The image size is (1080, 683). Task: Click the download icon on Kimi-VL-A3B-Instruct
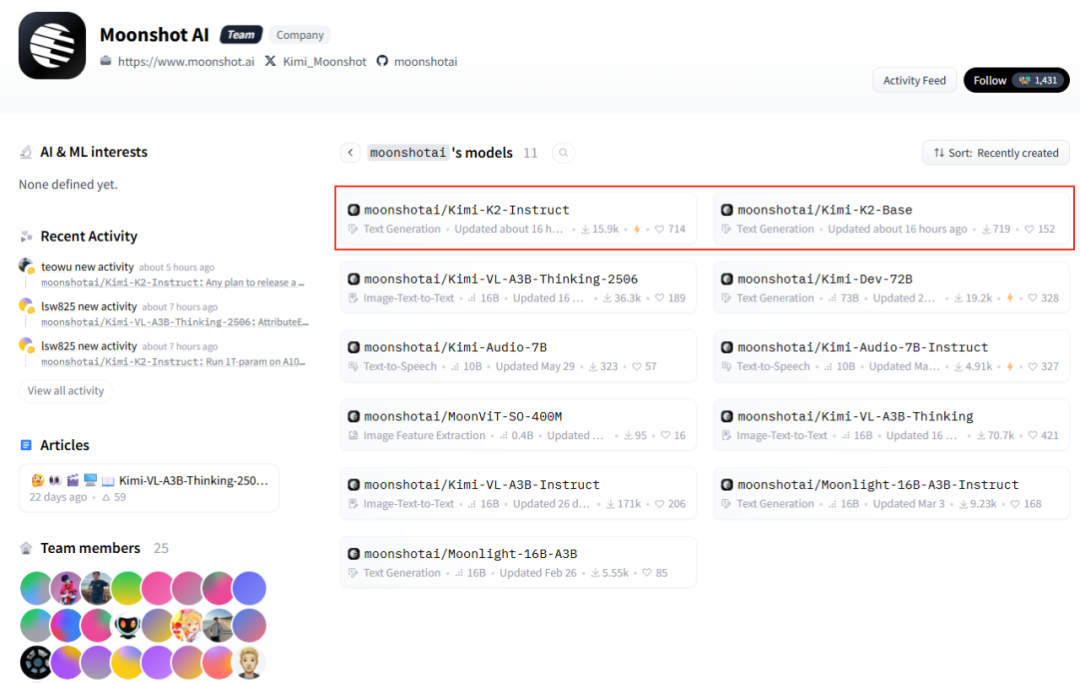[x=610, y=504]
